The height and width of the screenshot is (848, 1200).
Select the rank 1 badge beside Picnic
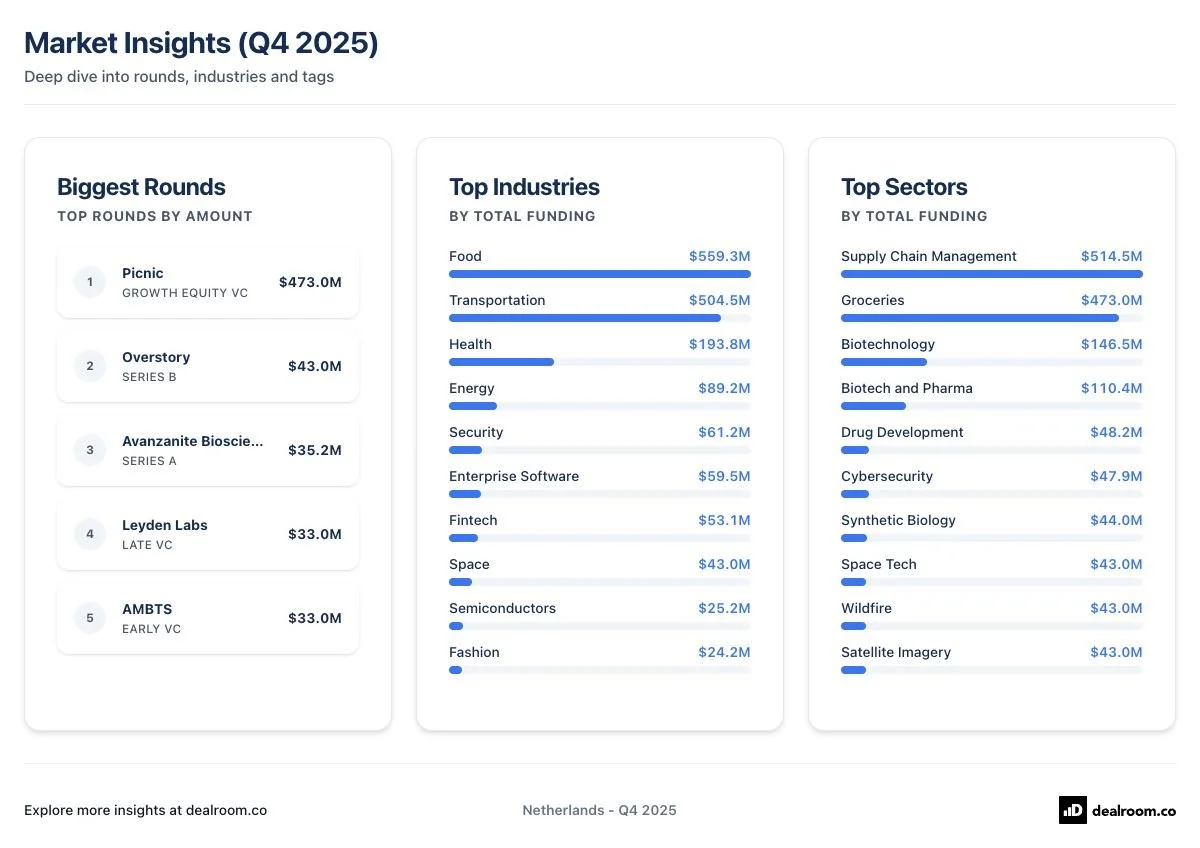point(89,282)
